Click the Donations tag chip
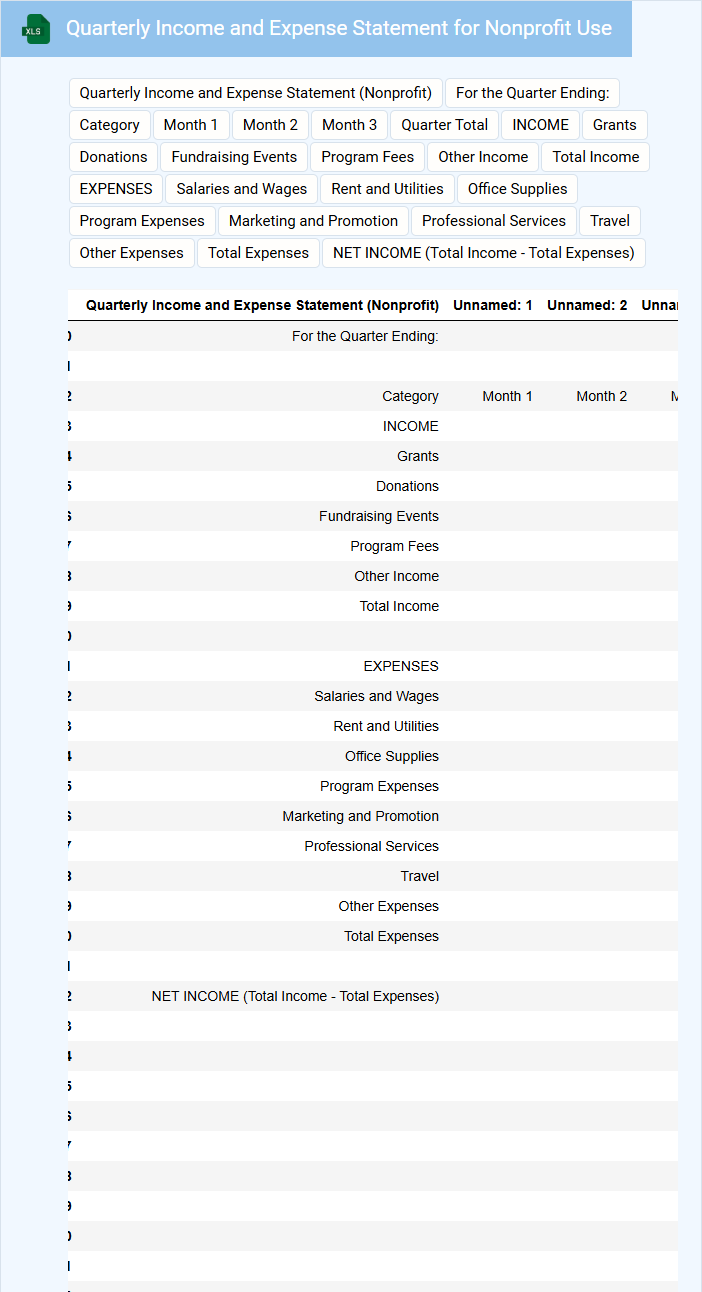 coord(113,157)
